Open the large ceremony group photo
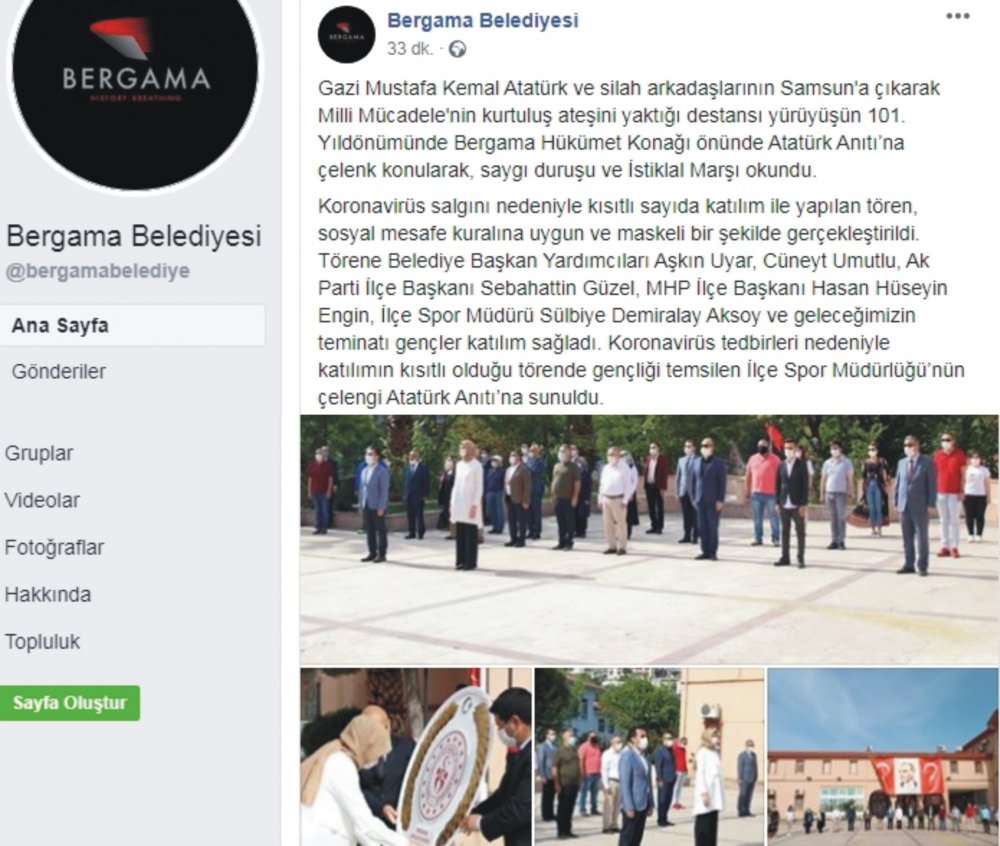 point(649,540)
